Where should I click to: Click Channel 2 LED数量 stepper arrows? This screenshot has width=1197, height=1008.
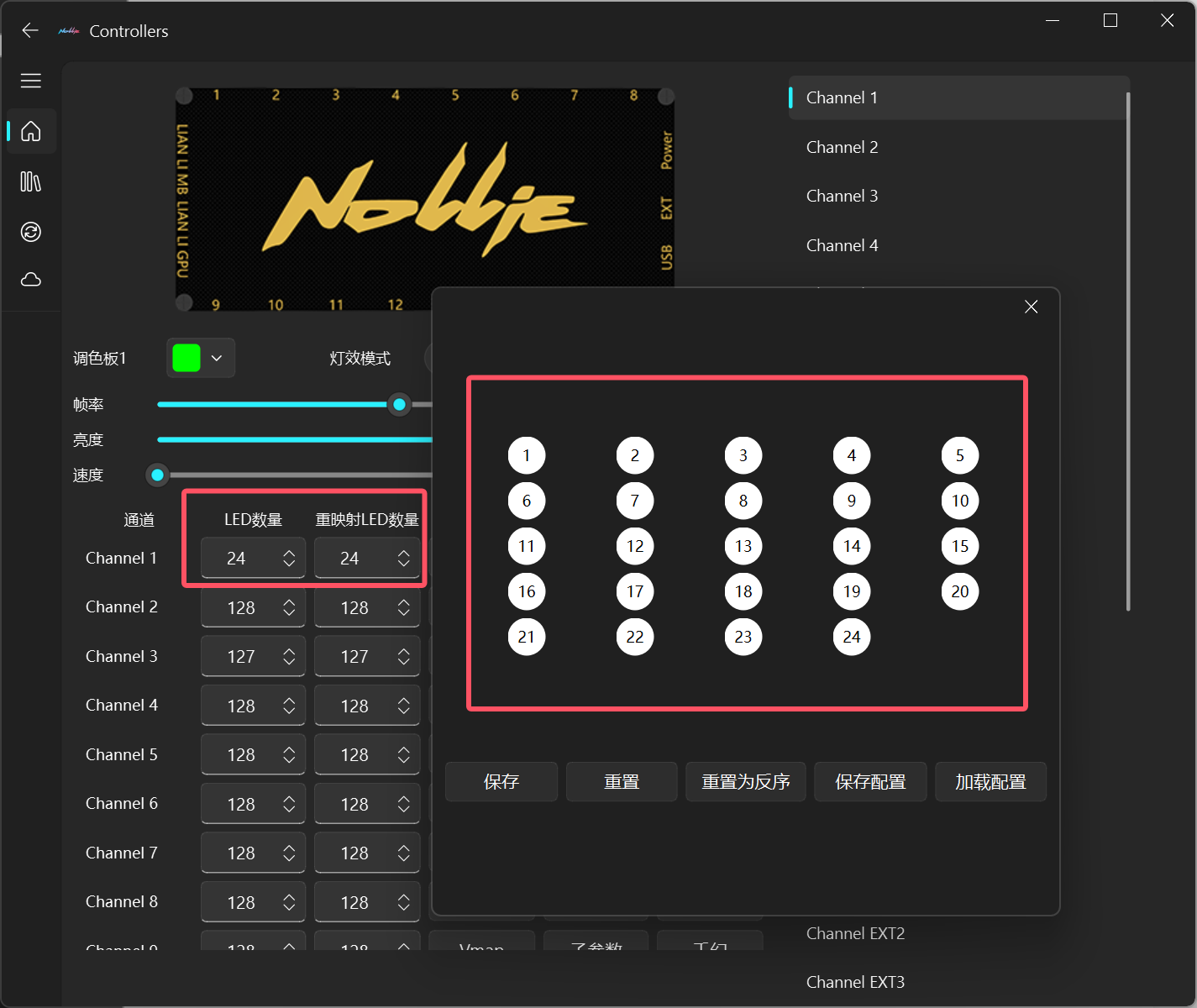tap(289, 608)
